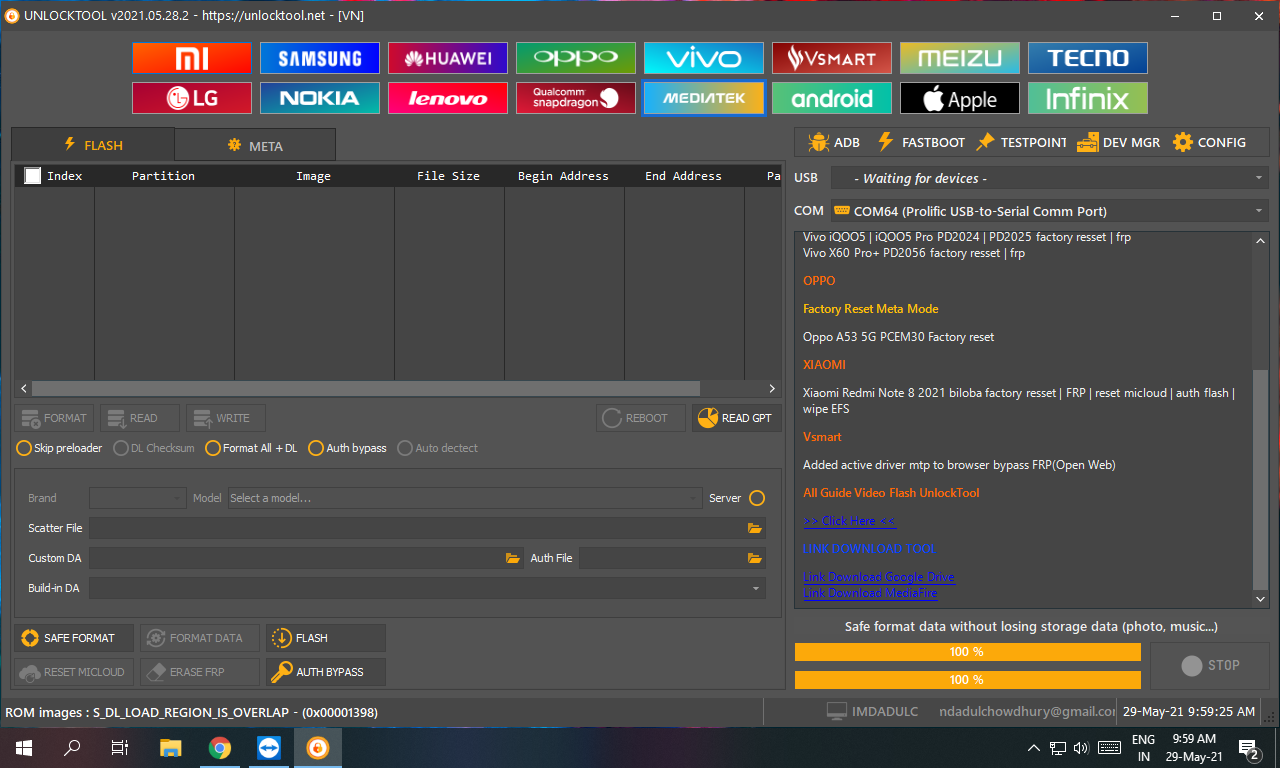Select the Vivo brand tile
This screenshot has height=768, width=1280.
click(704, 58)
